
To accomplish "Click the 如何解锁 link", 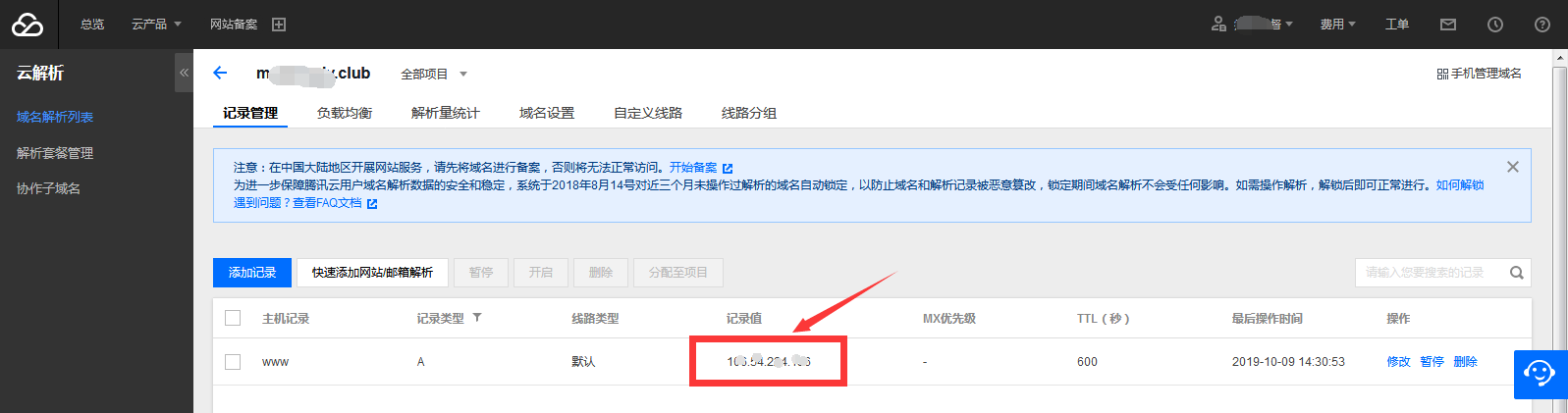I will [1460, 184].
